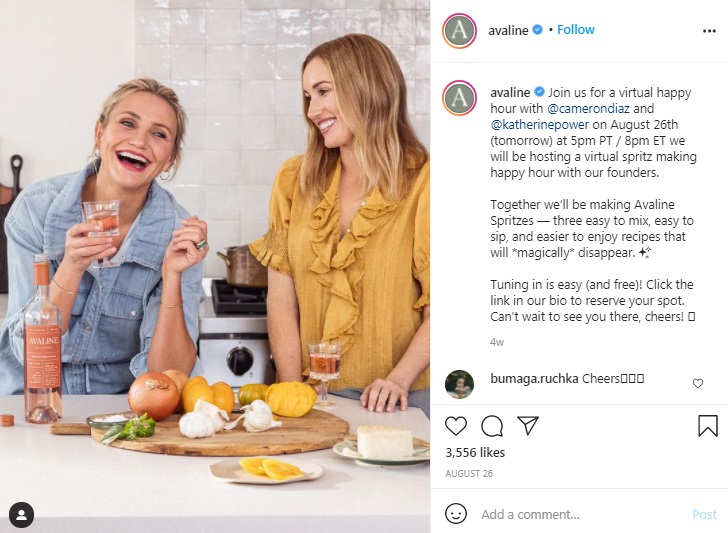
Task: View bumaga.ruchka's profile avatar
Action: 459,384
